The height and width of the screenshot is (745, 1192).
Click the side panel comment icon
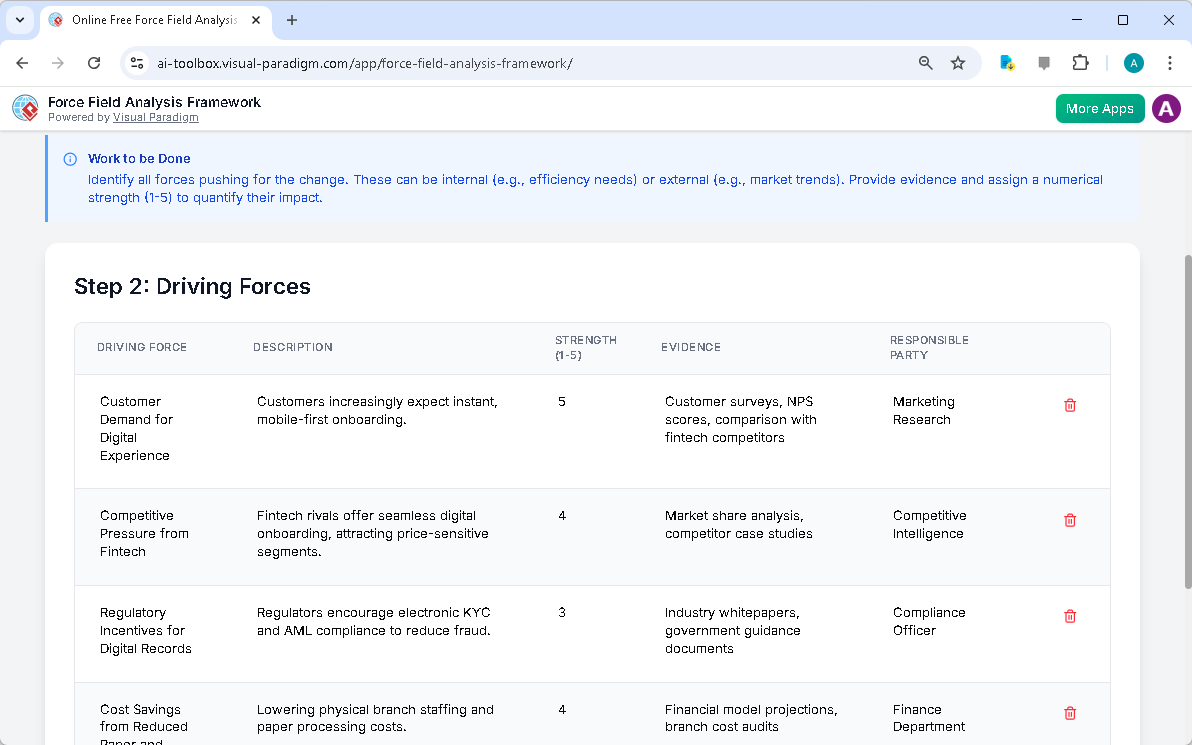tap(1043, 62)
